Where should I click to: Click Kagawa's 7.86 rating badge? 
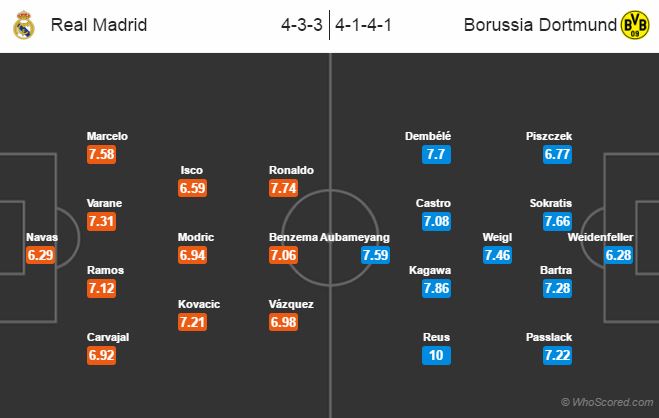(436, 289)
